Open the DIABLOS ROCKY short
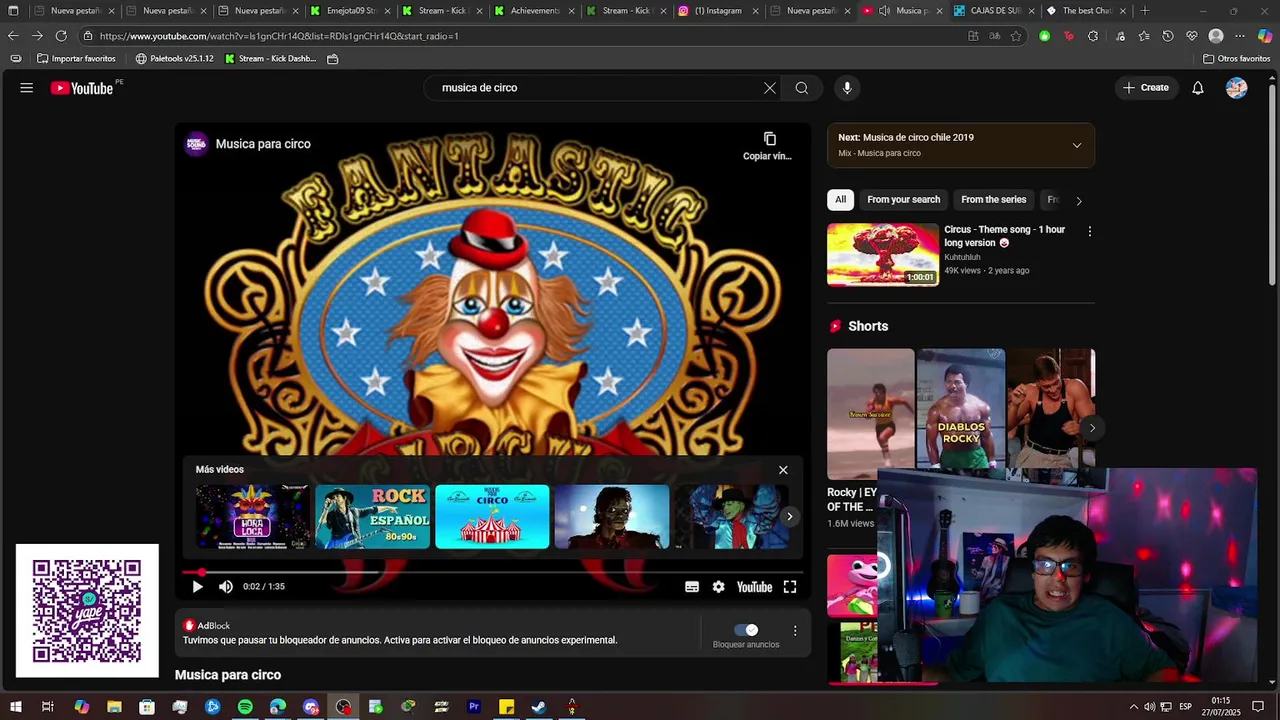This screenshot has width=1280, height=720. pos(961,414)
